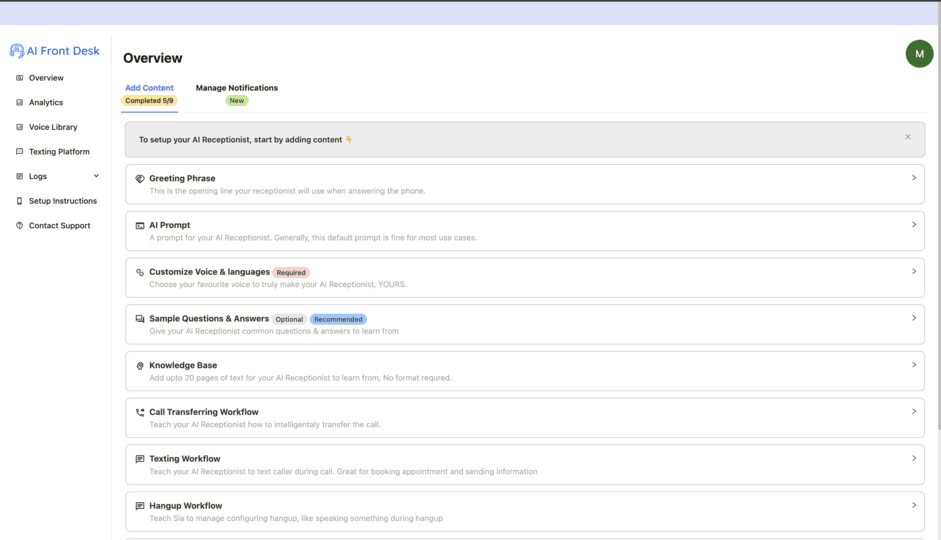Expand Sample Questions & Answers chevron
The image size is (941, 540).
point(914,318)
